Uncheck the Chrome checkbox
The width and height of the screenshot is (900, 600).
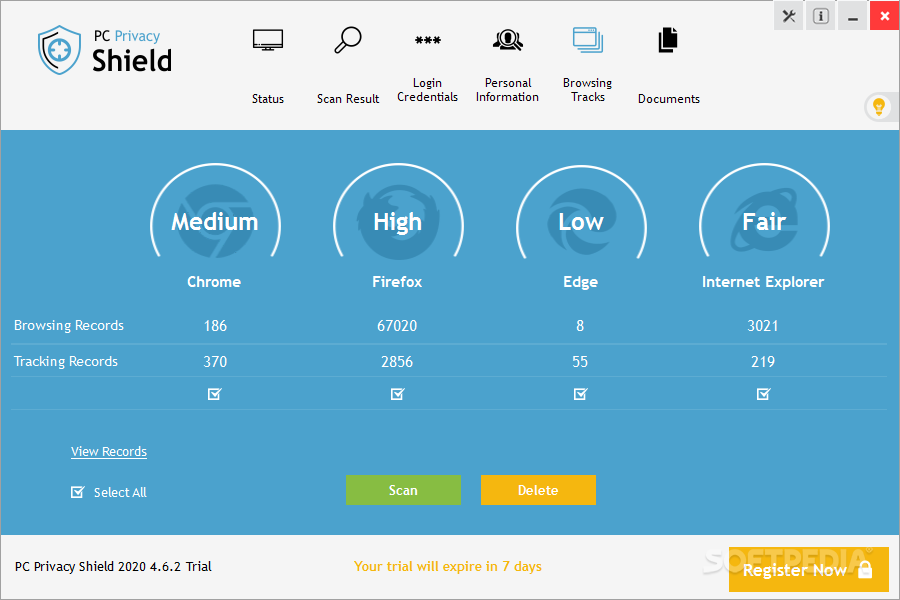[x=214, y=394]
